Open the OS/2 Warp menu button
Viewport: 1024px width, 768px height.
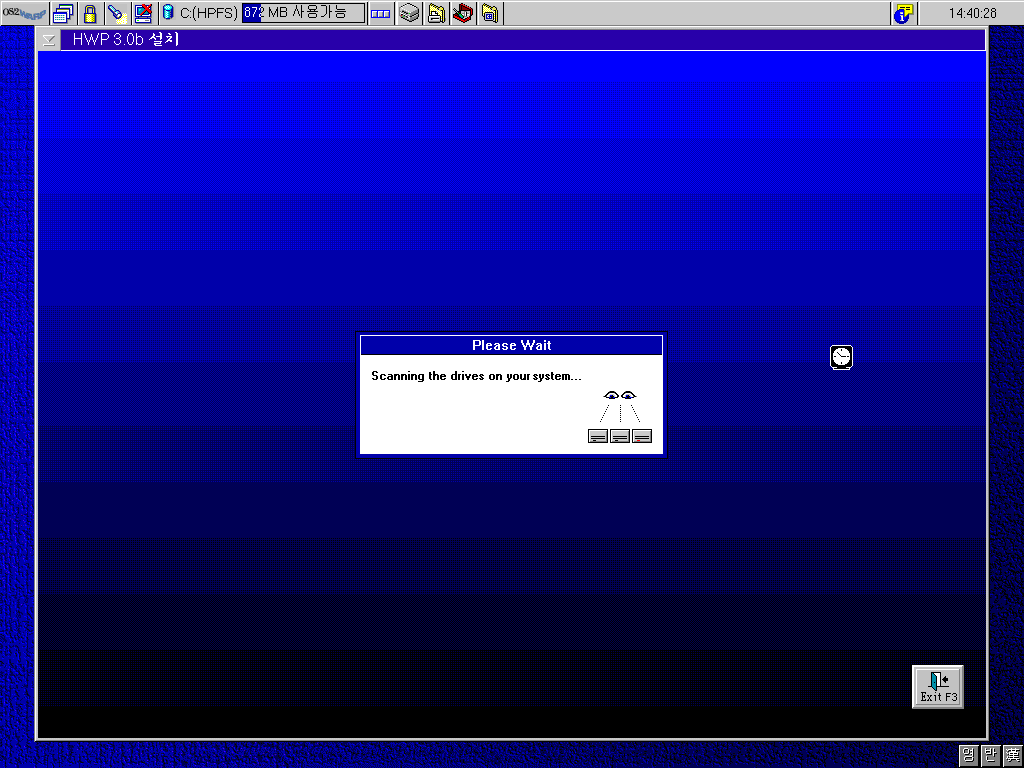click(x=24, y=13)
